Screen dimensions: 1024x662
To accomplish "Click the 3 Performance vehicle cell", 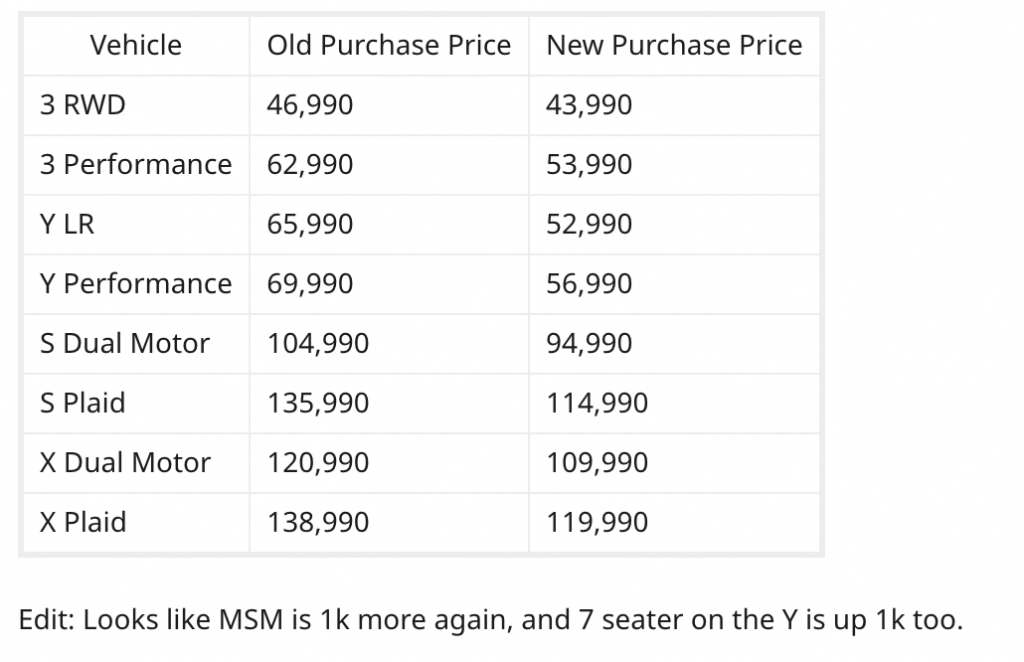I will pyautogui.click(x=136, y=165).
